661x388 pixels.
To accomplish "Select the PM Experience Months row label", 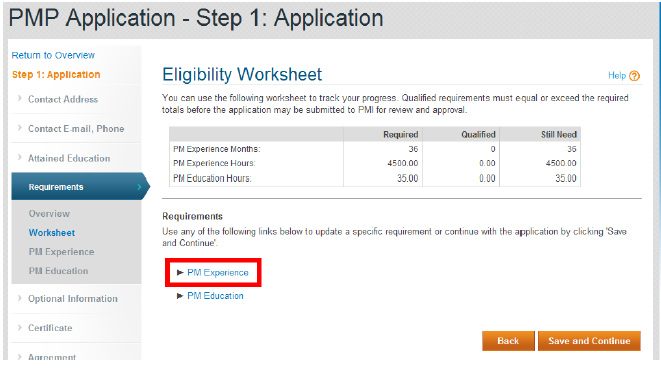I will (217, 149).
